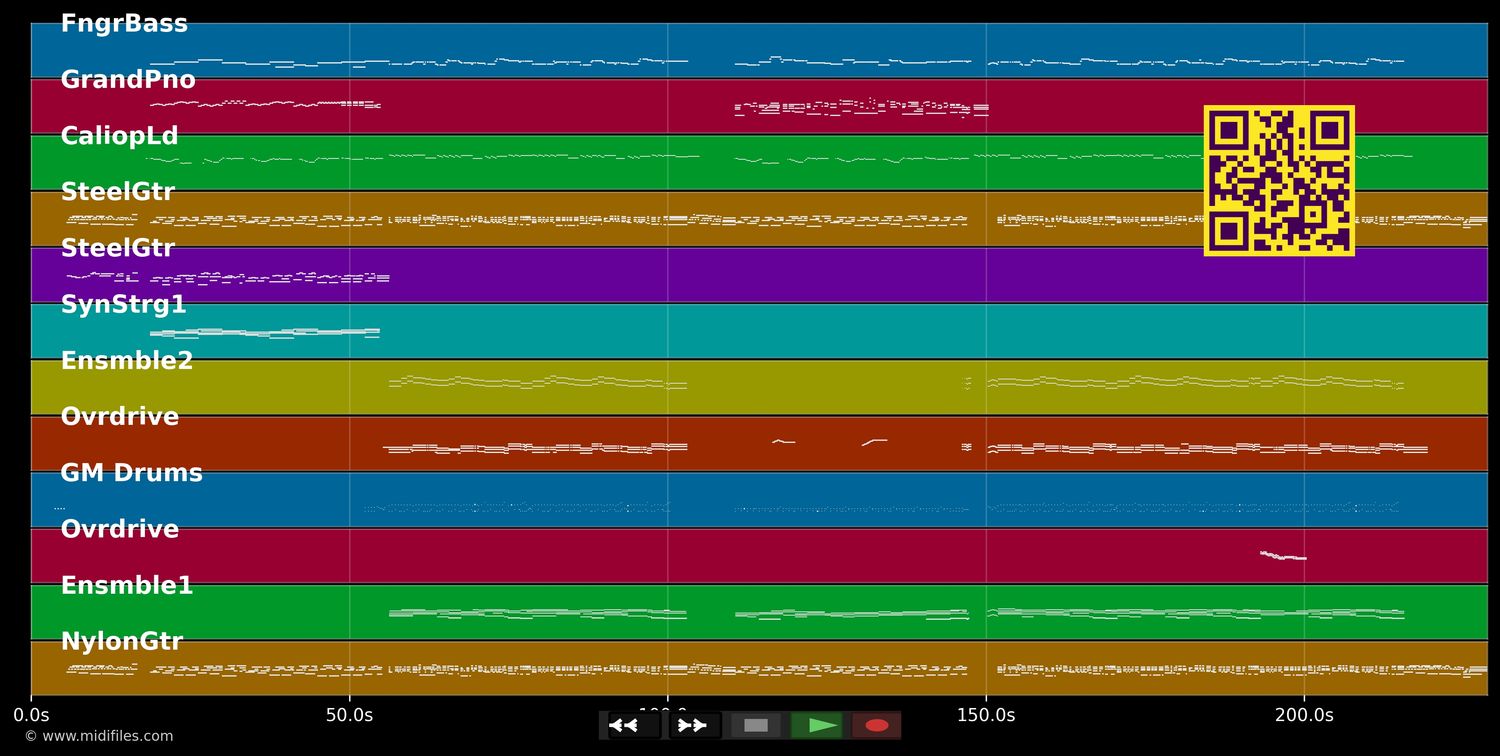The image size is (1500, 756).
Task: Select the Ensmble2 track label
Action: click(x=127, y=361)
